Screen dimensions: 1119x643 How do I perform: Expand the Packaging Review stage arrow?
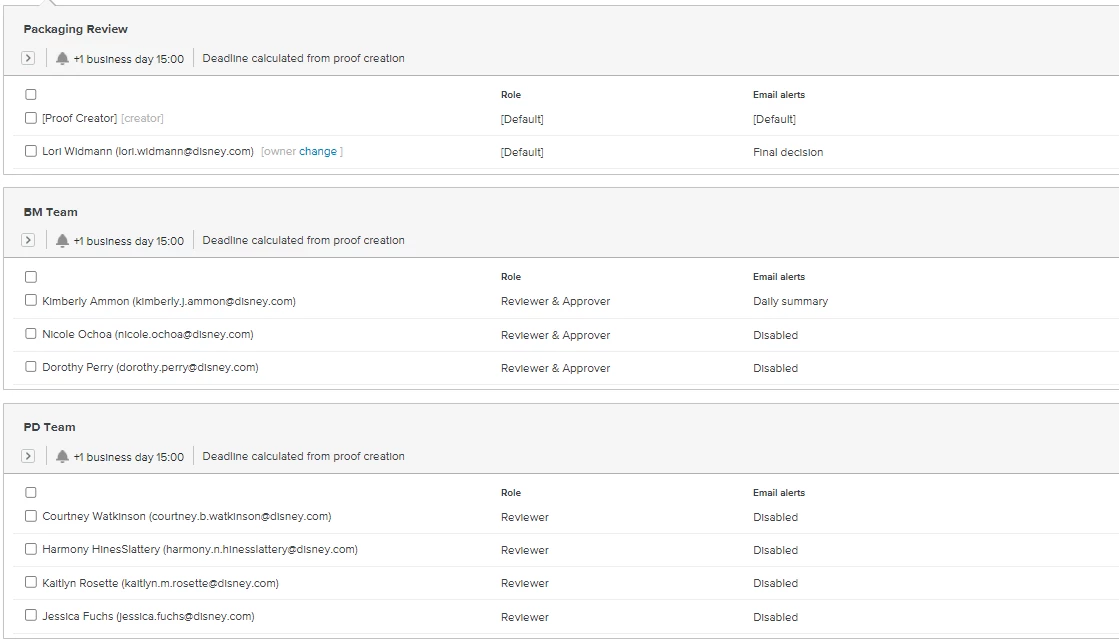click(28, 59)
